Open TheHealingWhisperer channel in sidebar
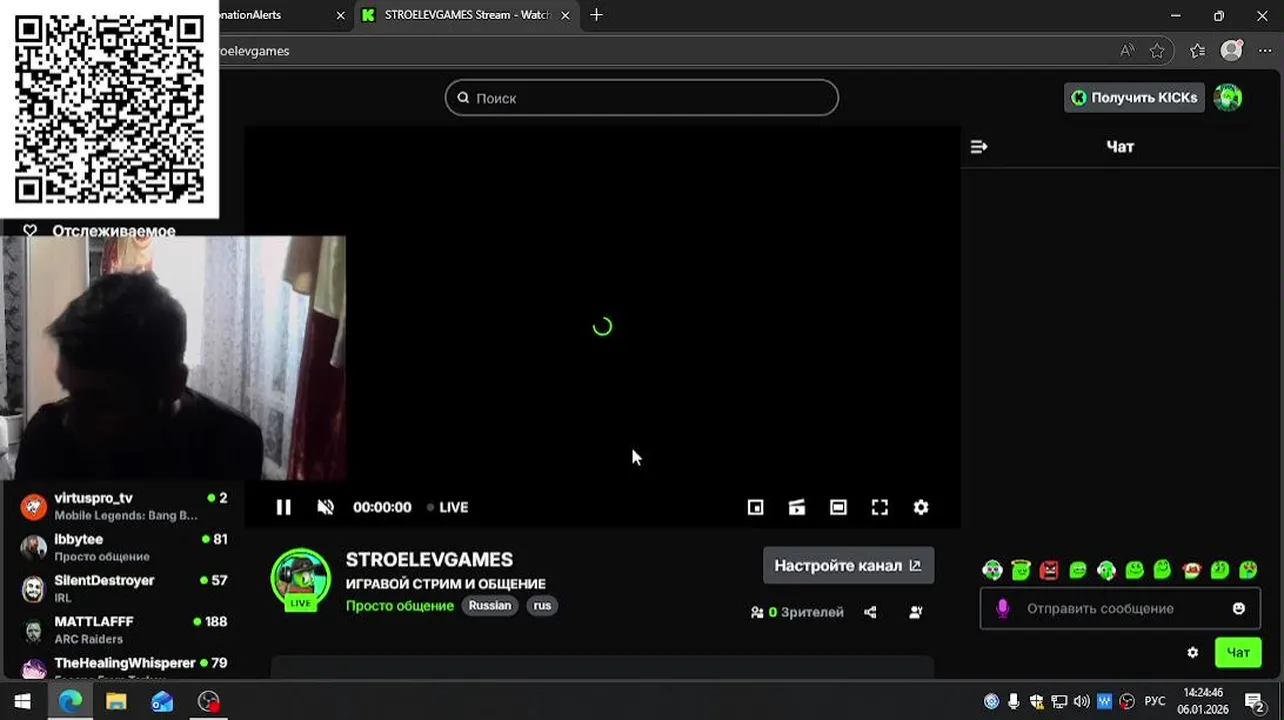The width and height of the screenshot is (1284, 720). coord(125,667)
